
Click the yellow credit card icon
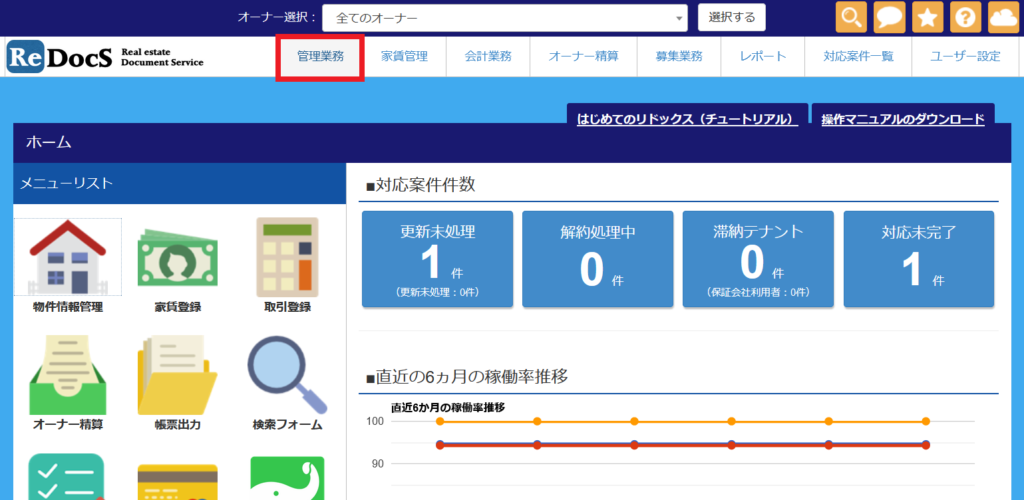point(177,482)
